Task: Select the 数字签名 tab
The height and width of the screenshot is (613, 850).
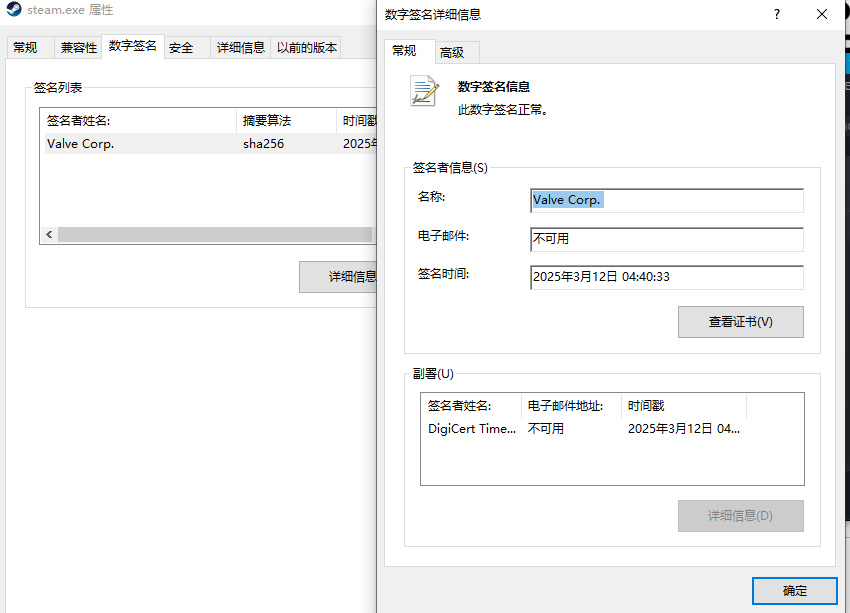Action: click(132, 46)
